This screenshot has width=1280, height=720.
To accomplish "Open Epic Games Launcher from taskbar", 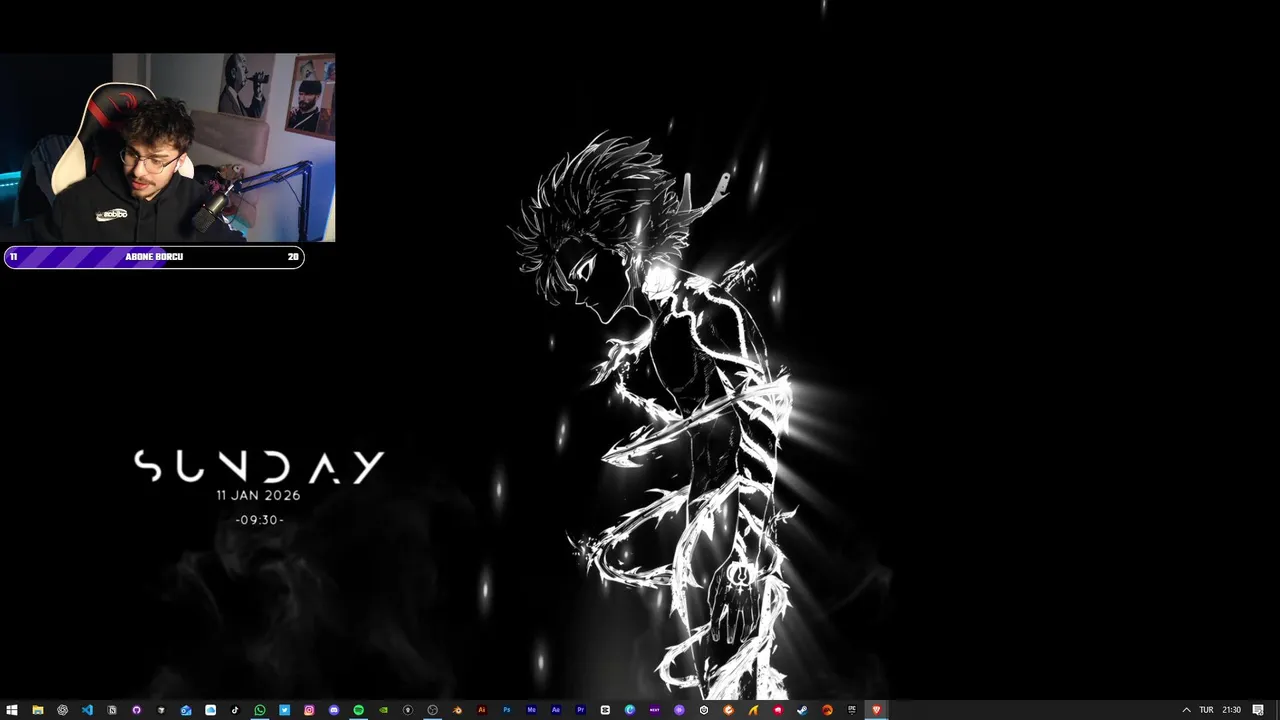I will [852, 710].
